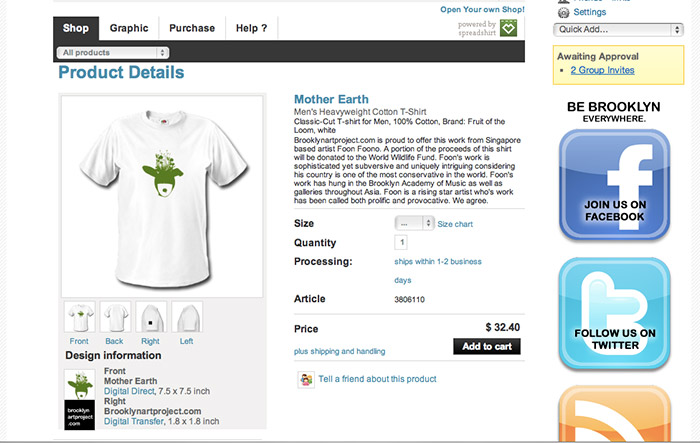Switch to the Graphic tab
700x443 pixels.
click(129, 28)
